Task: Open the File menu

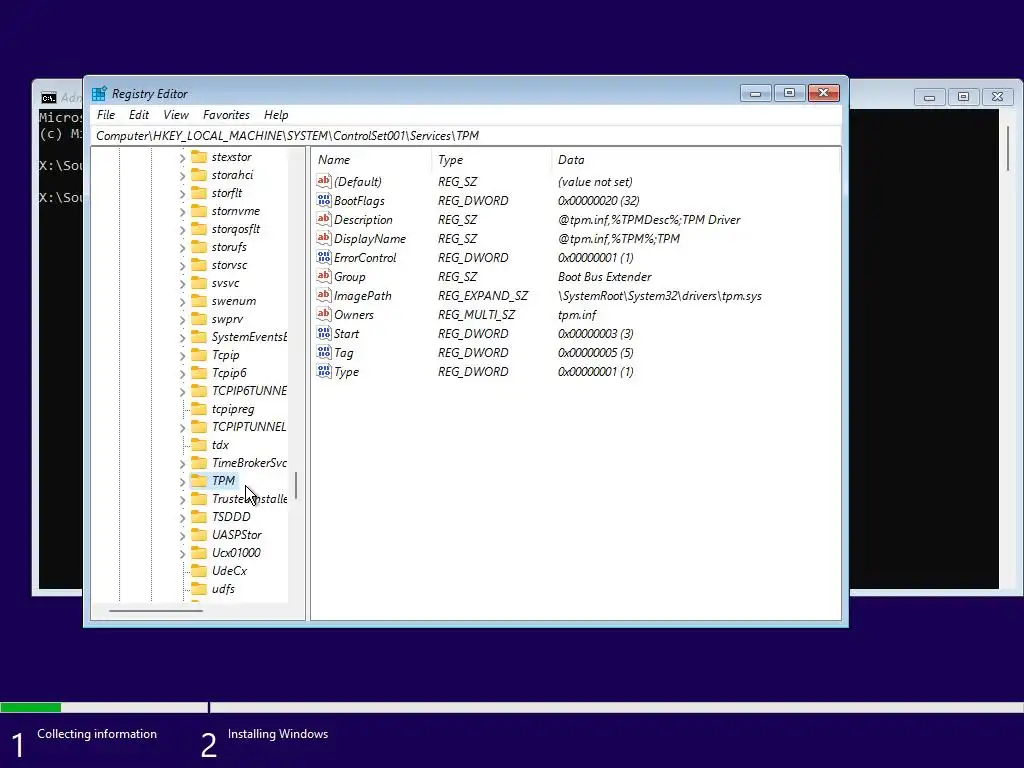Action: [x=106, y=115]
